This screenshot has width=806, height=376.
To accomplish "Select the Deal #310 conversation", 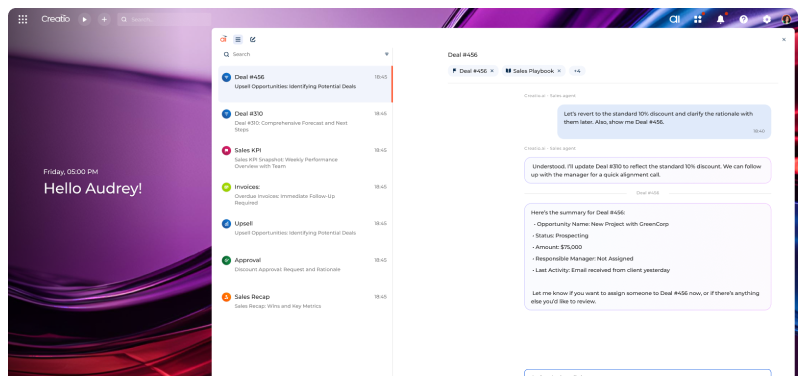I will (x=305, y=121).
